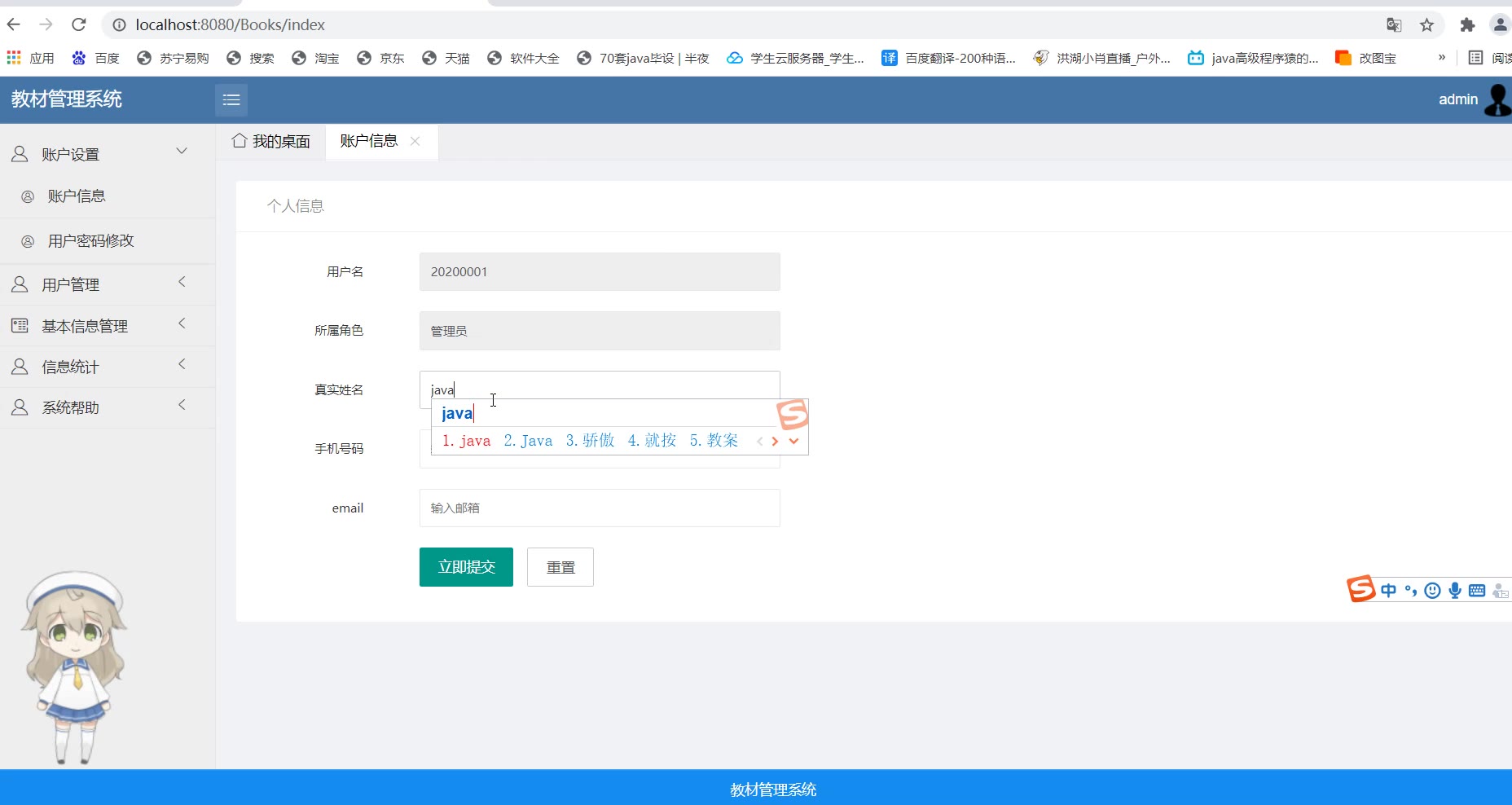The height and width of the screenshot is (805, 1512).
Task: Click the browser address bar URL
Action: (x=230, y=25)
